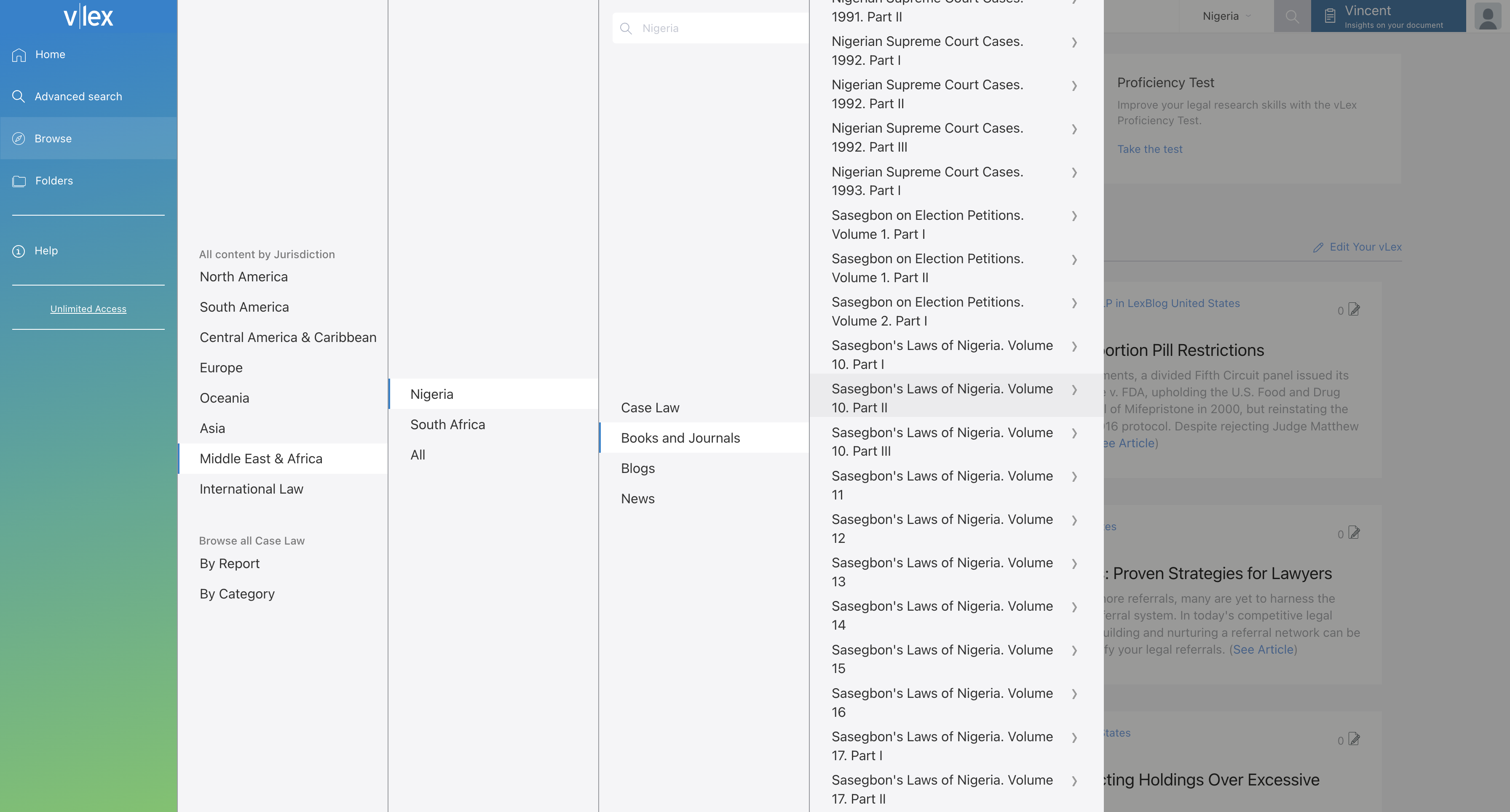Image resolution: width=1510 pixels, height=812 pixels.
Task: Click the Browse compass icon
Action: pyautogui.click(x=19, y=138)
